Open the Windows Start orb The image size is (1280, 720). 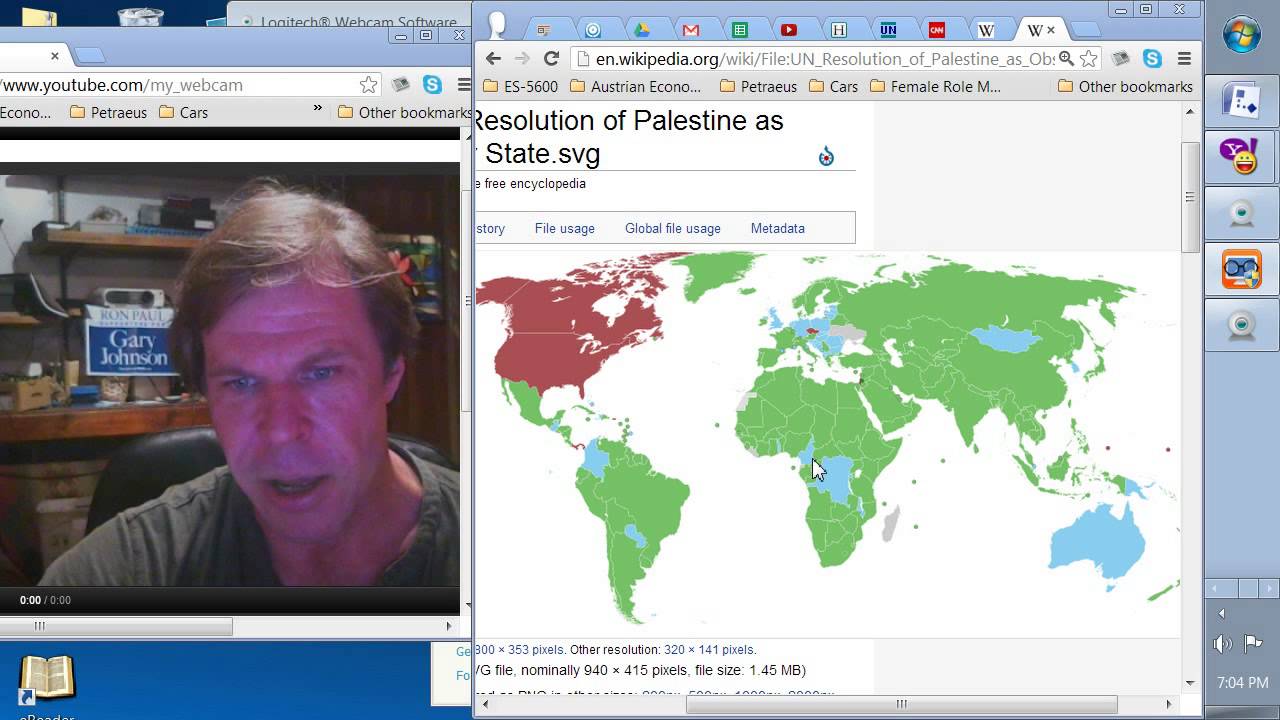pyautogui.click(x=1242, y=34)
